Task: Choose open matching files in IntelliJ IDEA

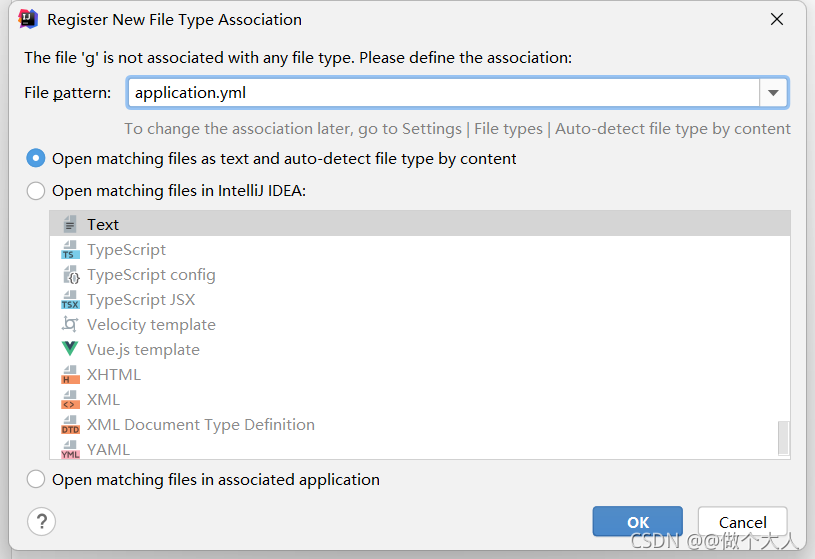Action: pyautogui.click(x=36, y=190)
